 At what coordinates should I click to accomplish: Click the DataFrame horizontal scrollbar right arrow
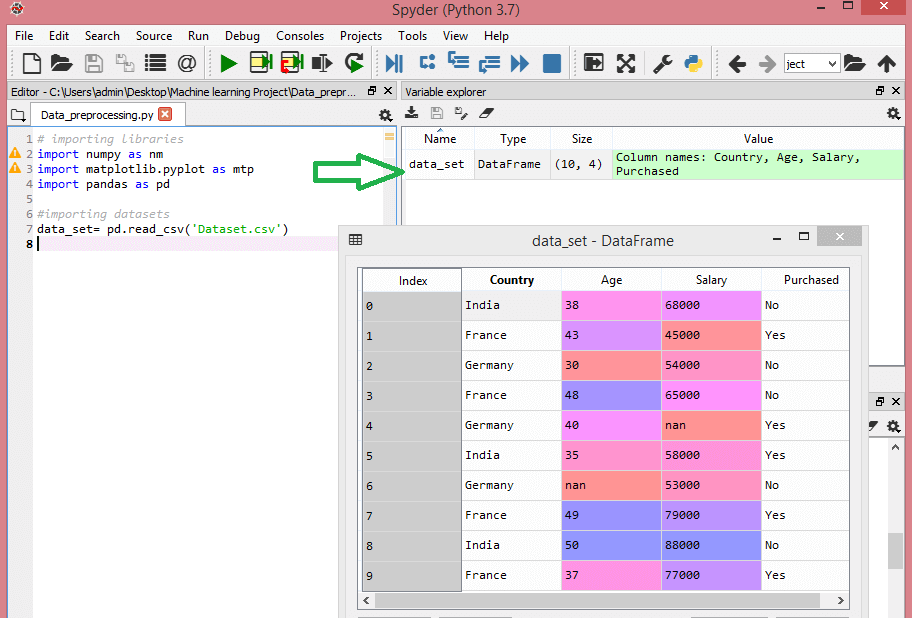(x=842, y=601)
